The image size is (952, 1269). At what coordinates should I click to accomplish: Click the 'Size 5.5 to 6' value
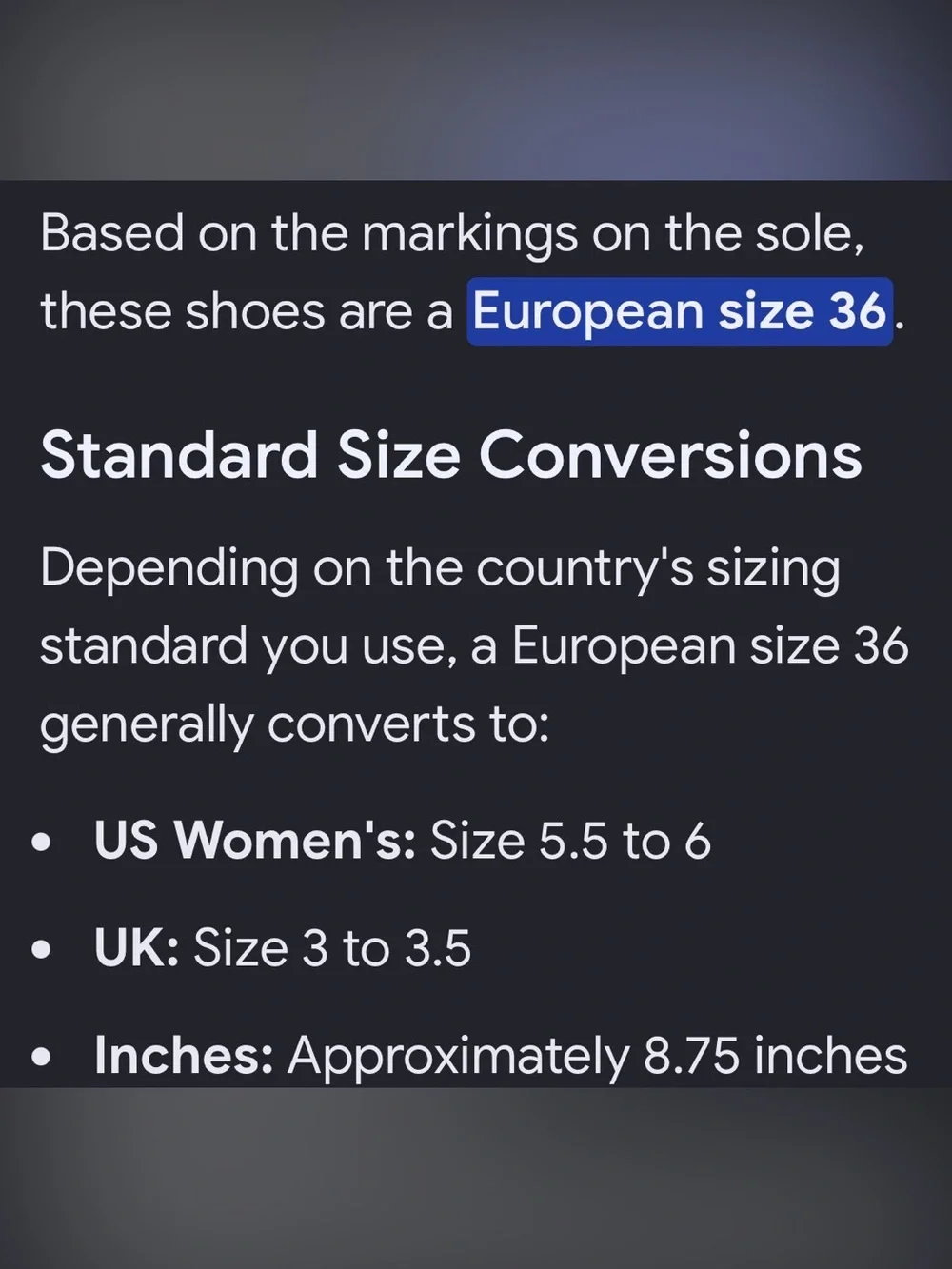pos(570,842)
